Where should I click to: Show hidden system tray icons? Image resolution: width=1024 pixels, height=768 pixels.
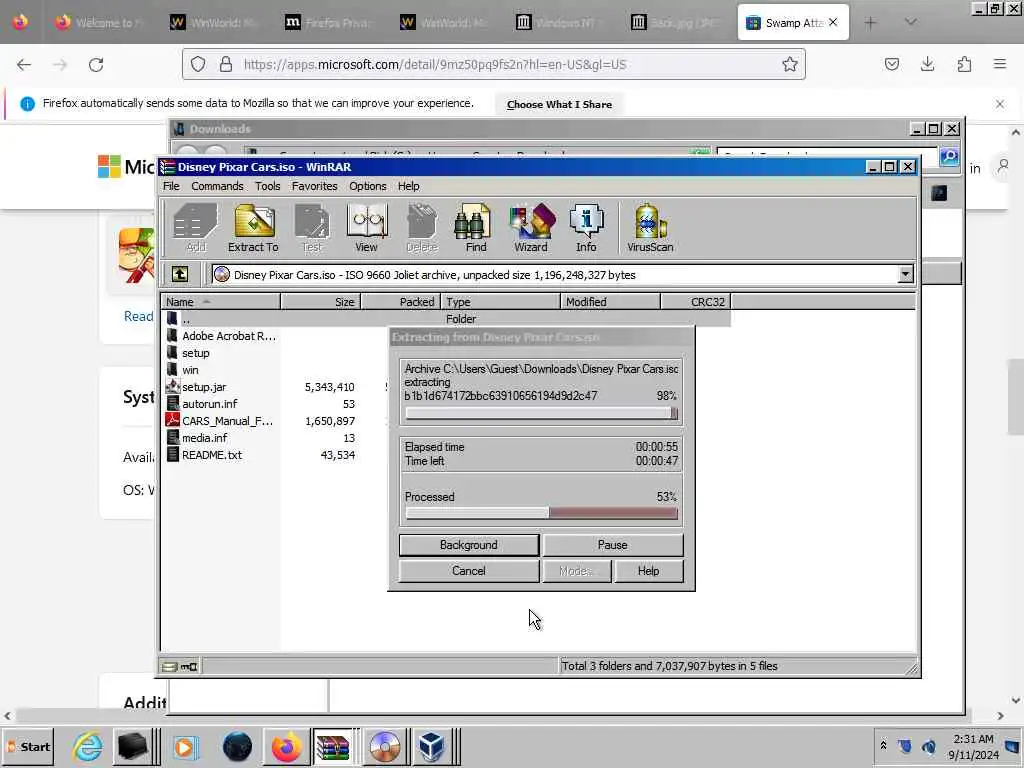[x=883, y=746]
